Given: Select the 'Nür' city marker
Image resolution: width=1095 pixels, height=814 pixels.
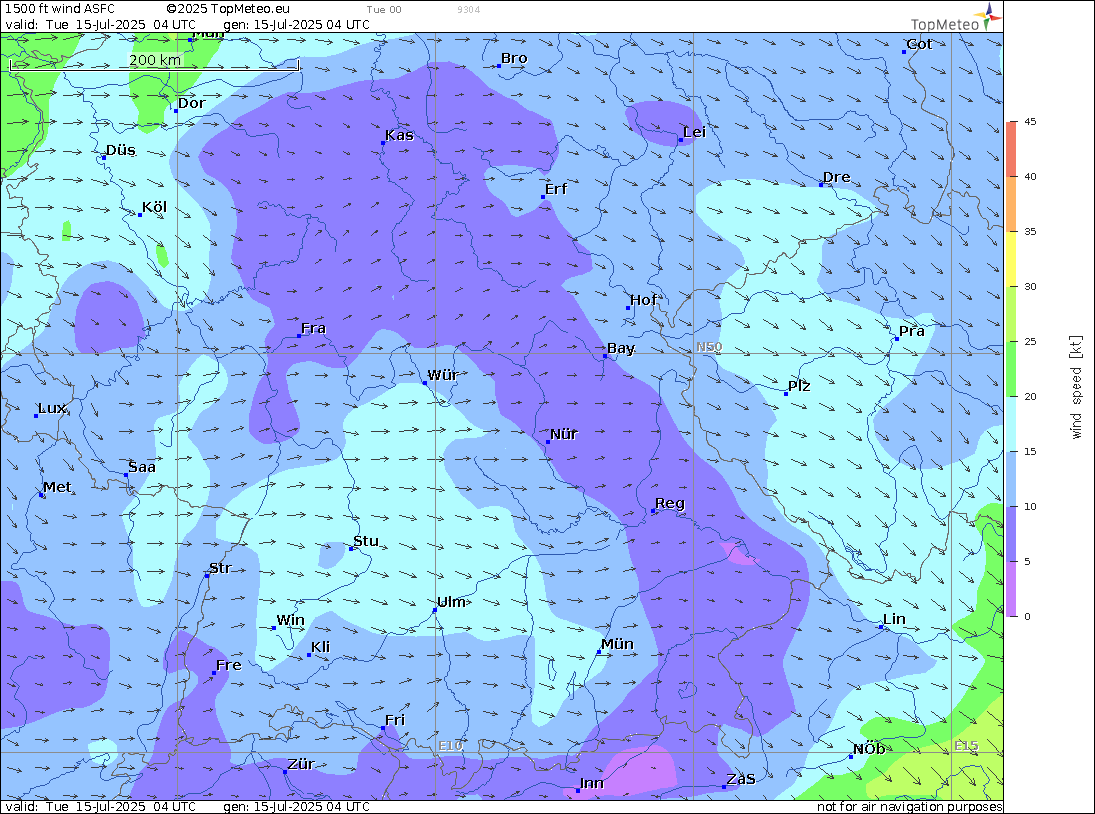Looking at the screenshot, I should [x=548, y=442].
